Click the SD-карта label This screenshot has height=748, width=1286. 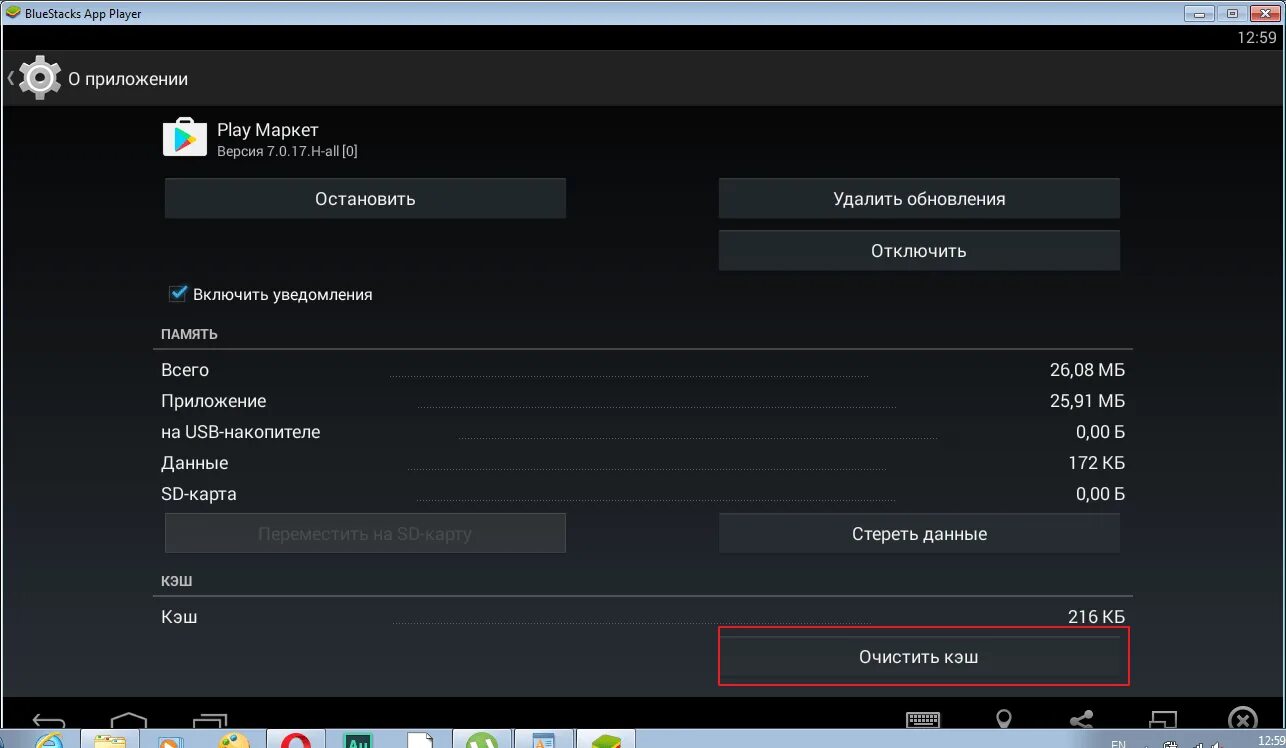tap(199, 494)
